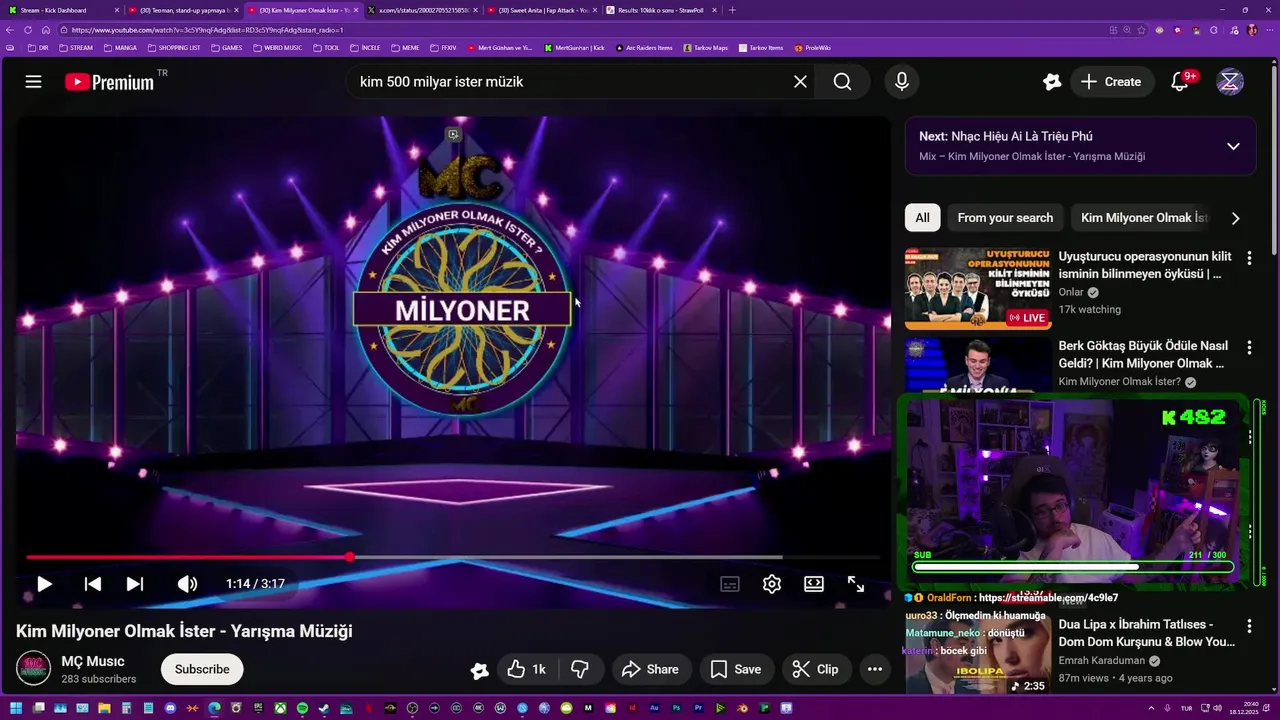Screen dimensions: 1280x720
Task: Open the YouTube guide hamburger menu
Action: [x=33, y=82]
